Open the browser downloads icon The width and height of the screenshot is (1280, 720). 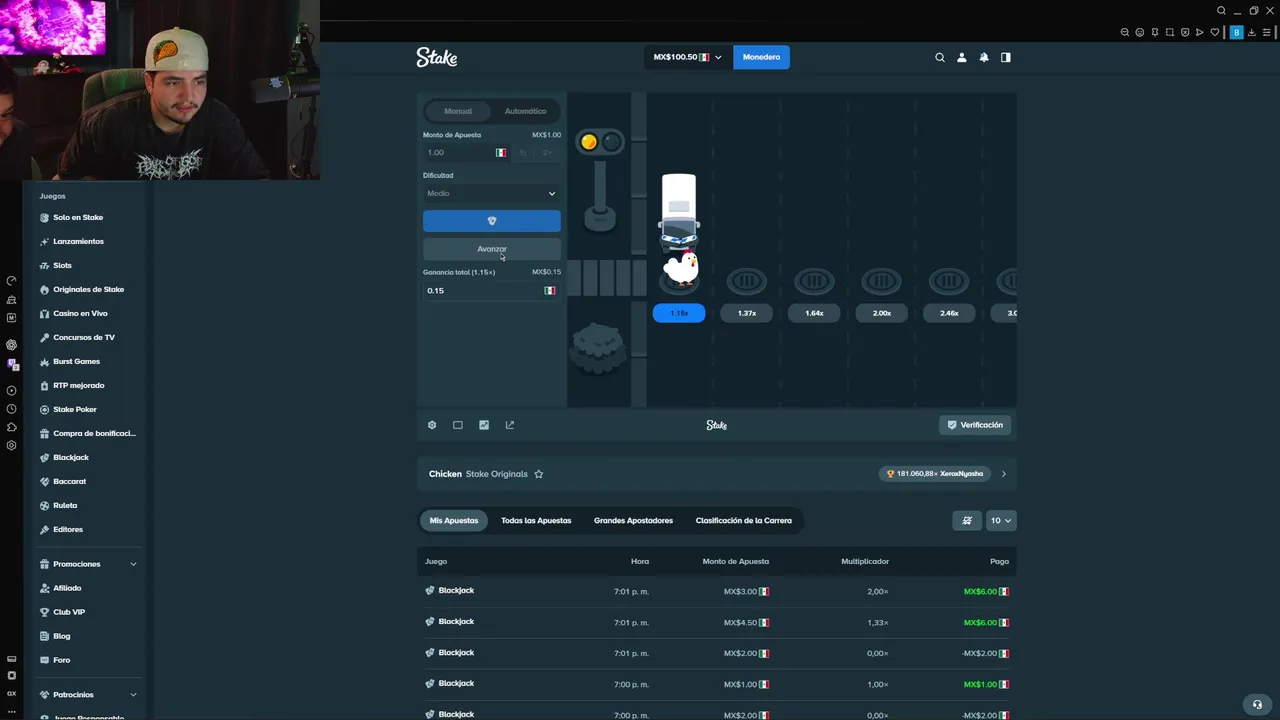pyautogui.click(x=1252, y=32)
